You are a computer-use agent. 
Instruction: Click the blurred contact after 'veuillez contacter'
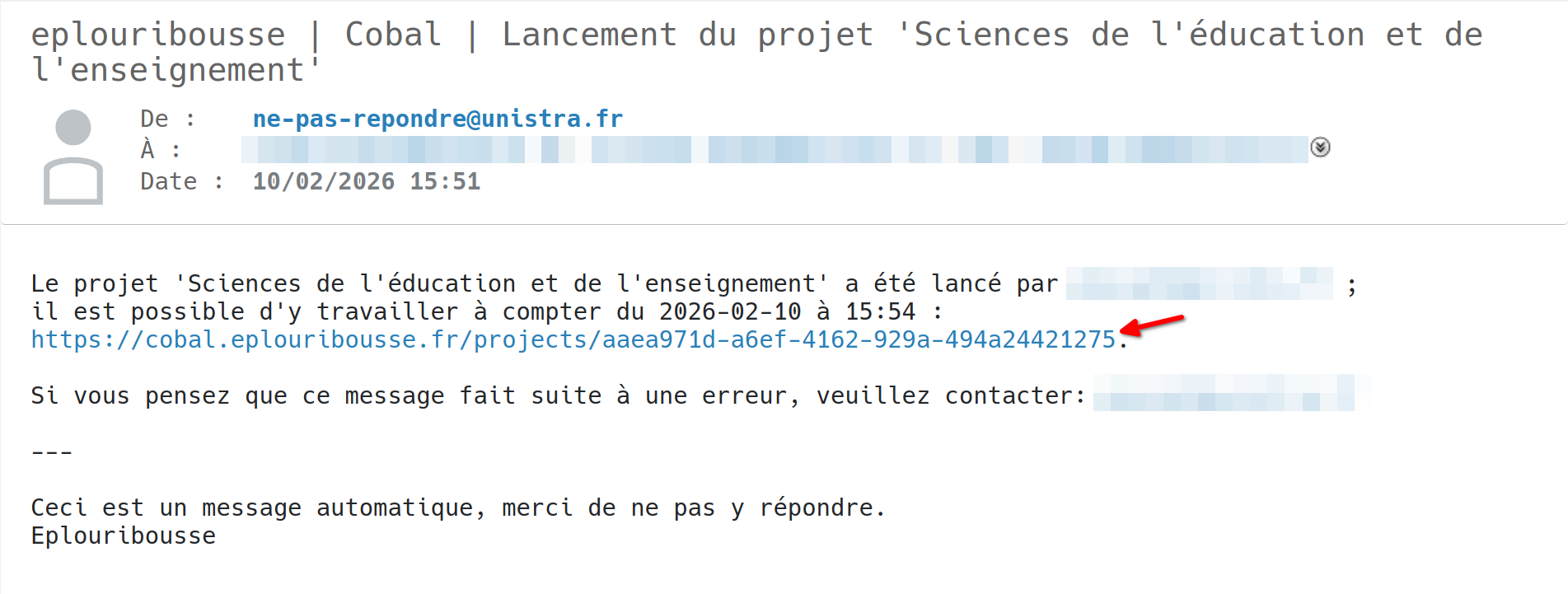(x=1224, y=394)
